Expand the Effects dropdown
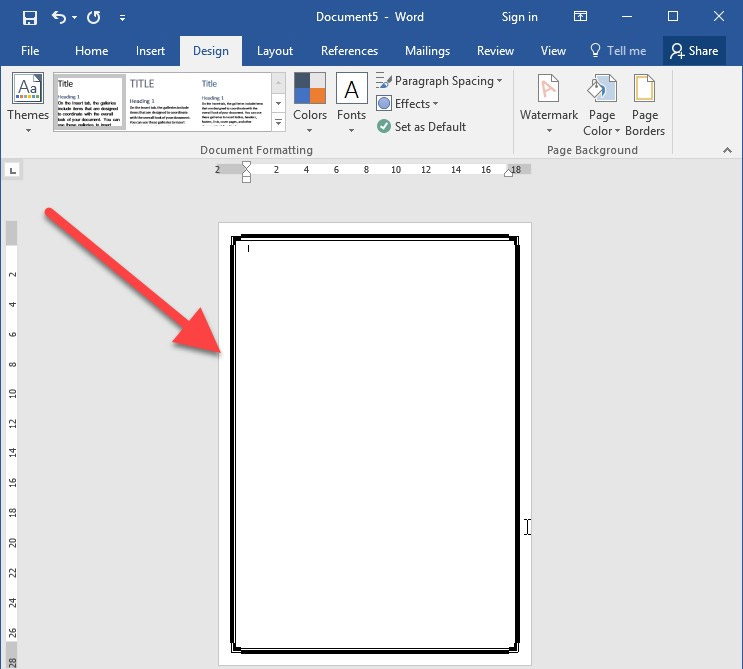The image size is (743, 669). coord(408,104)
